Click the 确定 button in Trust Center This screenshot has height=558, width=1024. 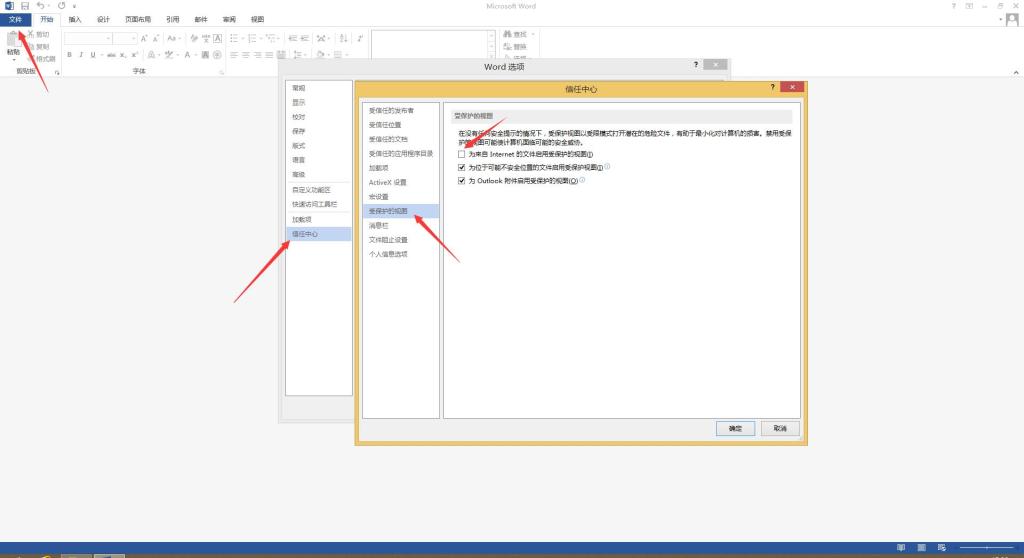click(735, 428)
